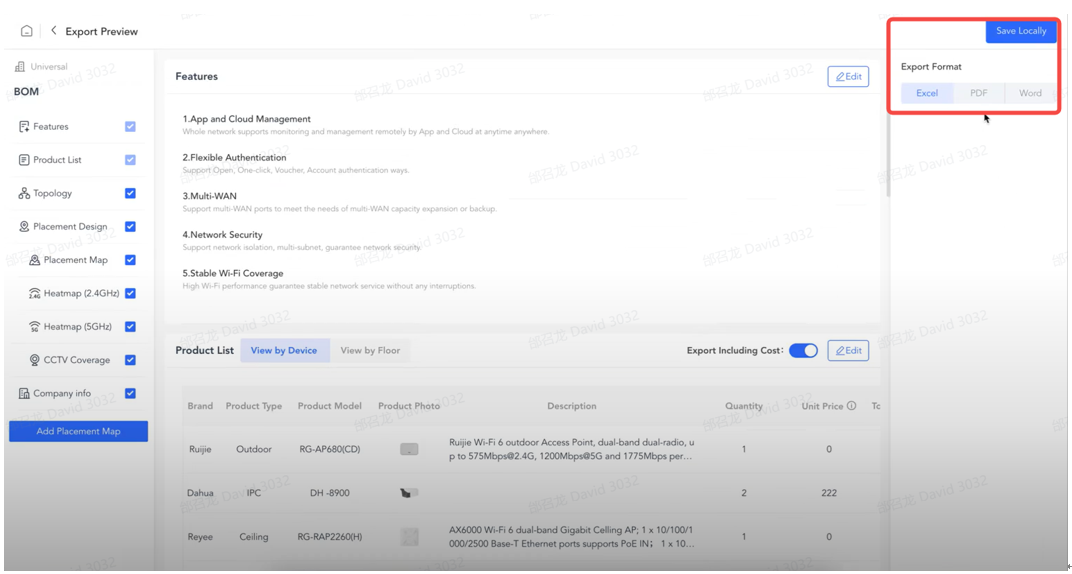Click the back arrow beside Export Preview

tap(53, 31)
